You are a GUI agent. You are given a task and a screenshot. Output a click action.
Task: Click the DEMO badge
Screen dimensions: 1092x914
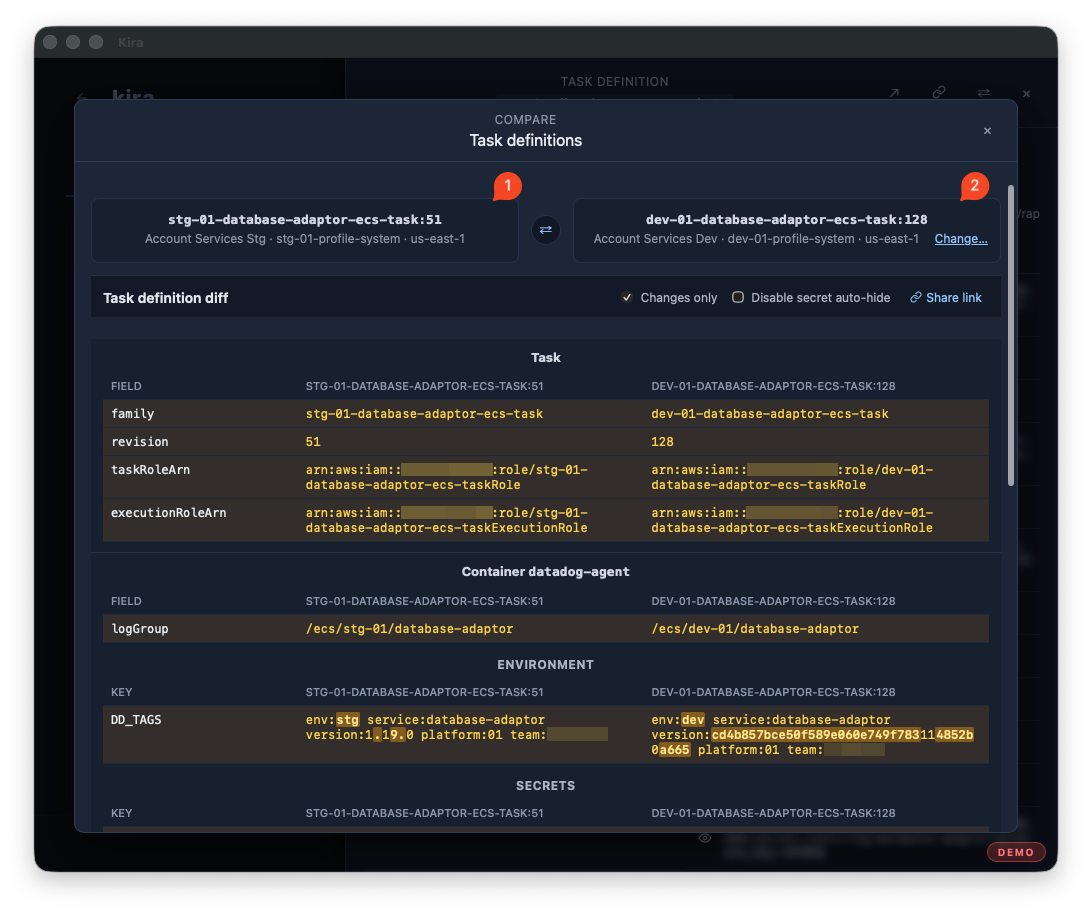point(1016,852)
